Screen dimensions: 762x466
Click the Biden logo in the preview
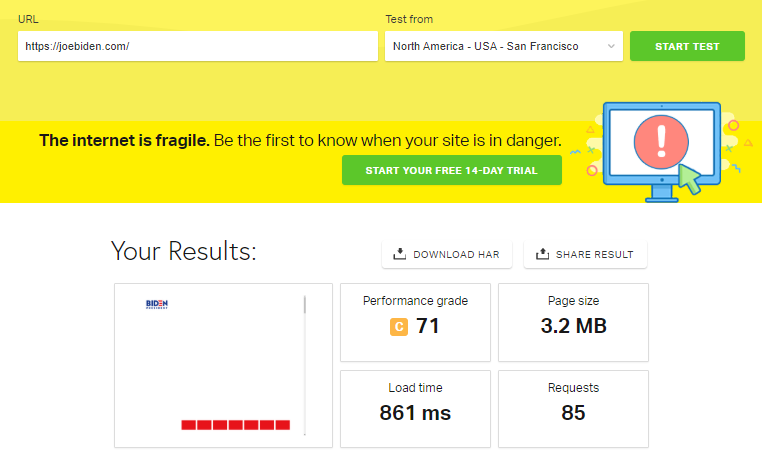157,304
